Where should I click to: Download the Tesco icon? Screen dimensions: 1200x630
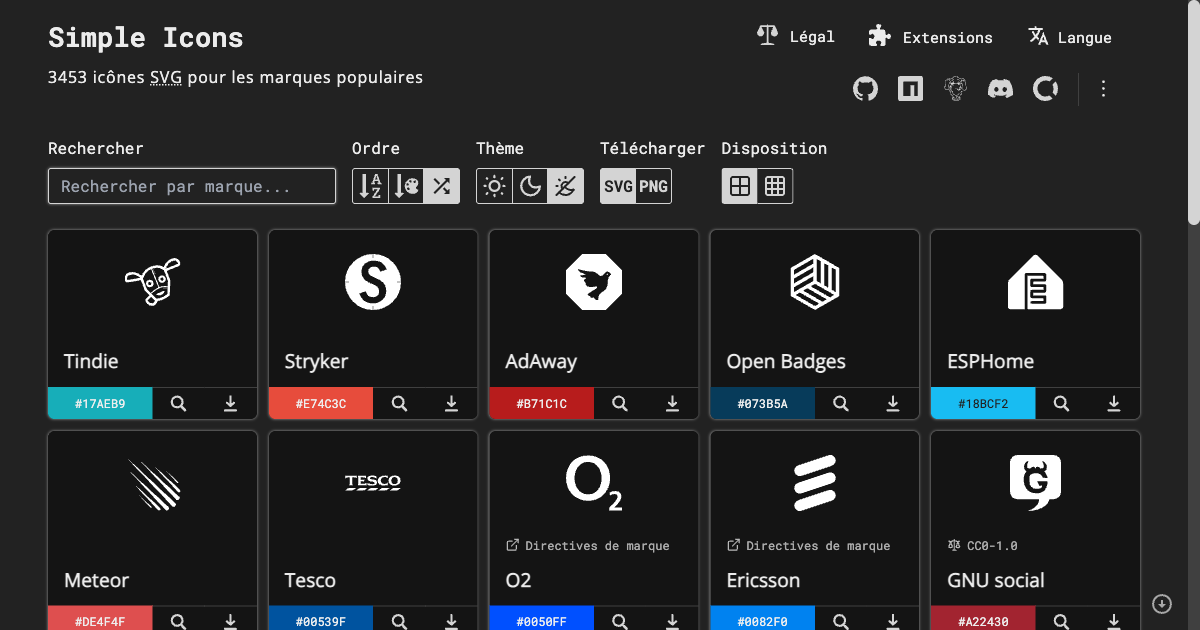tap(451, 620)
